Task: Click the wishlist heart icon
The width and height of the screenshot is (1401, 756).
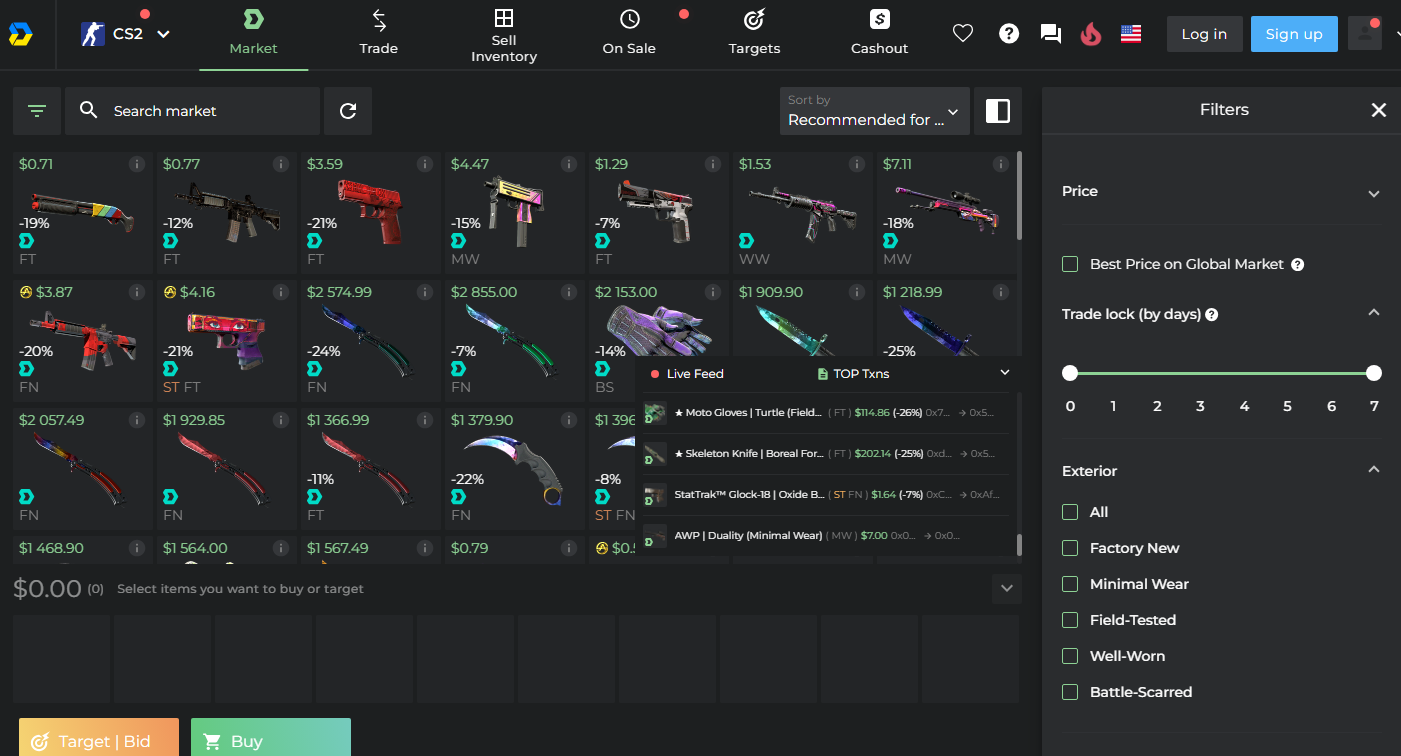Action: 962,34
